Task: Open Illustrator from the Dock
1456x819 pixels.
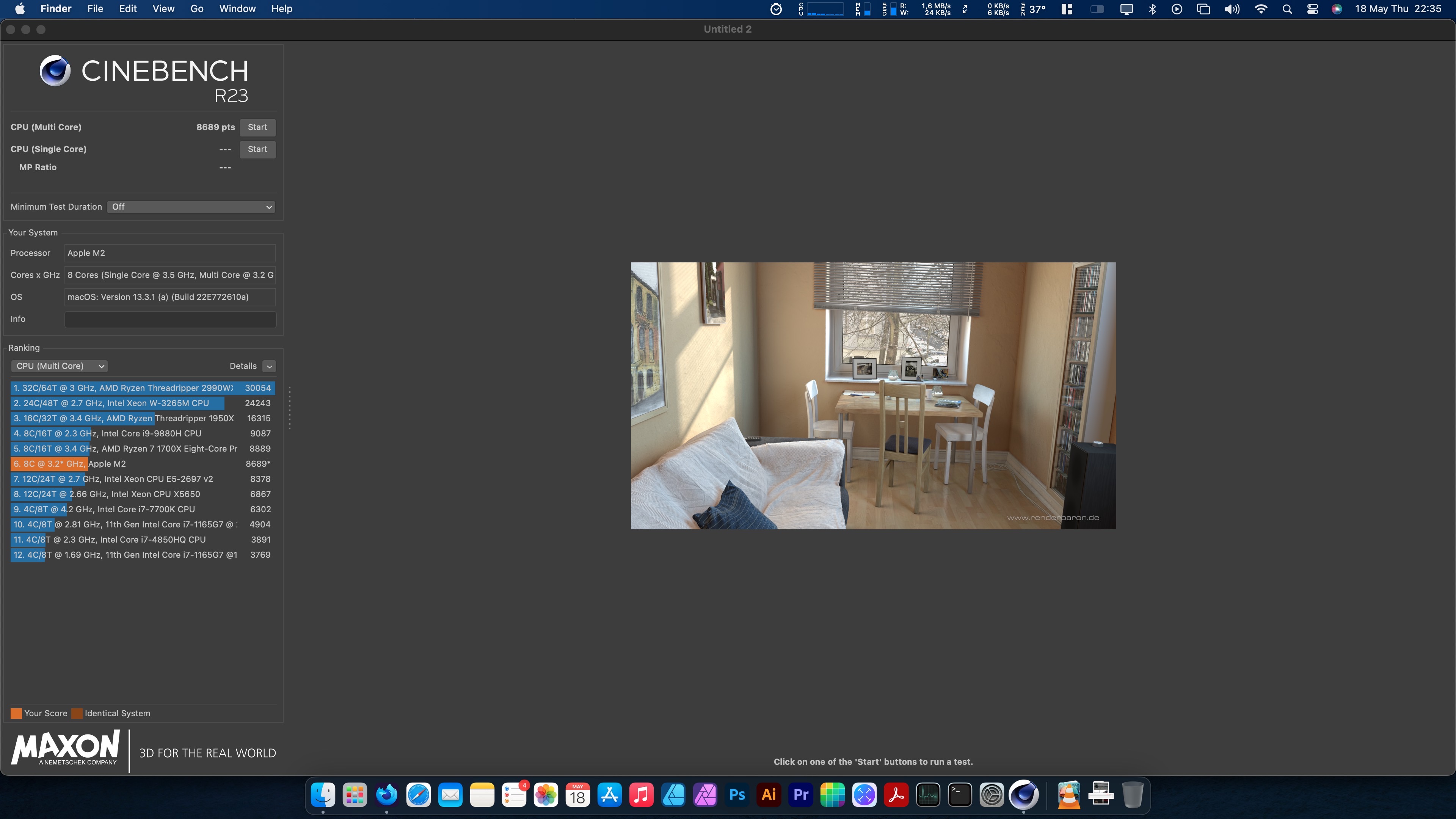Action: pos(769,795)
